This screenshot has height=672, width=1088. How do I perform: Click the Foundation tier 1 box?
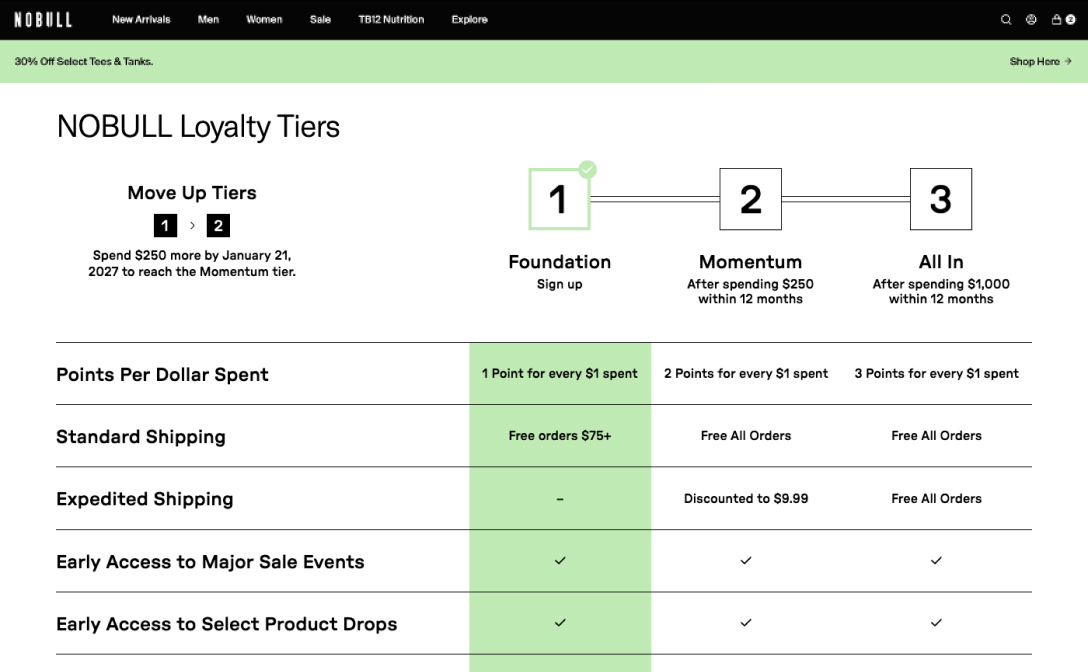coord(559,199)
